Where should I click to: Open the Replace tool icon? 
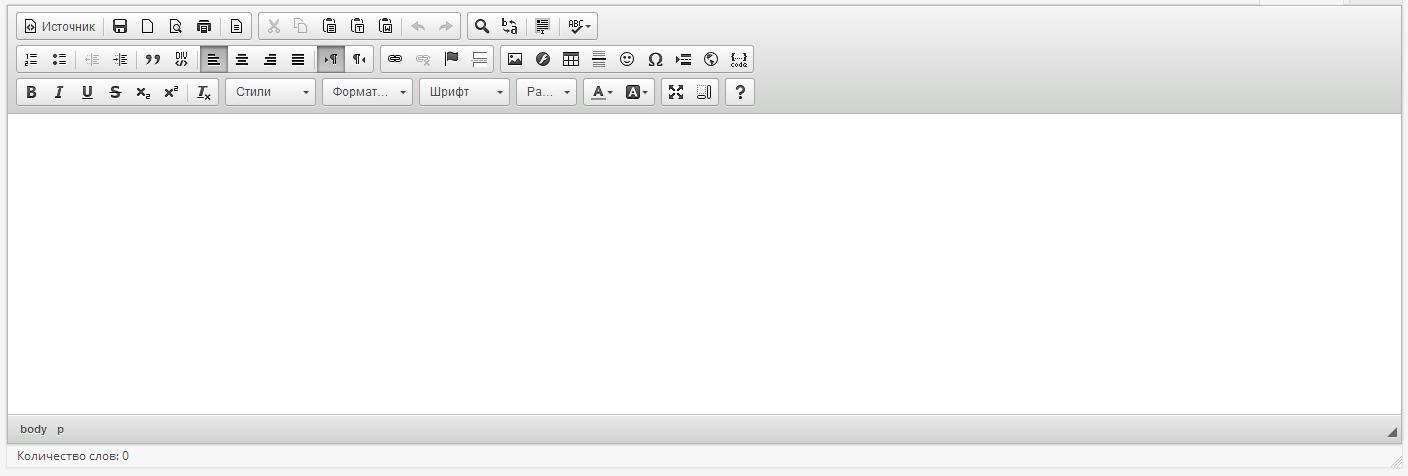510,27
